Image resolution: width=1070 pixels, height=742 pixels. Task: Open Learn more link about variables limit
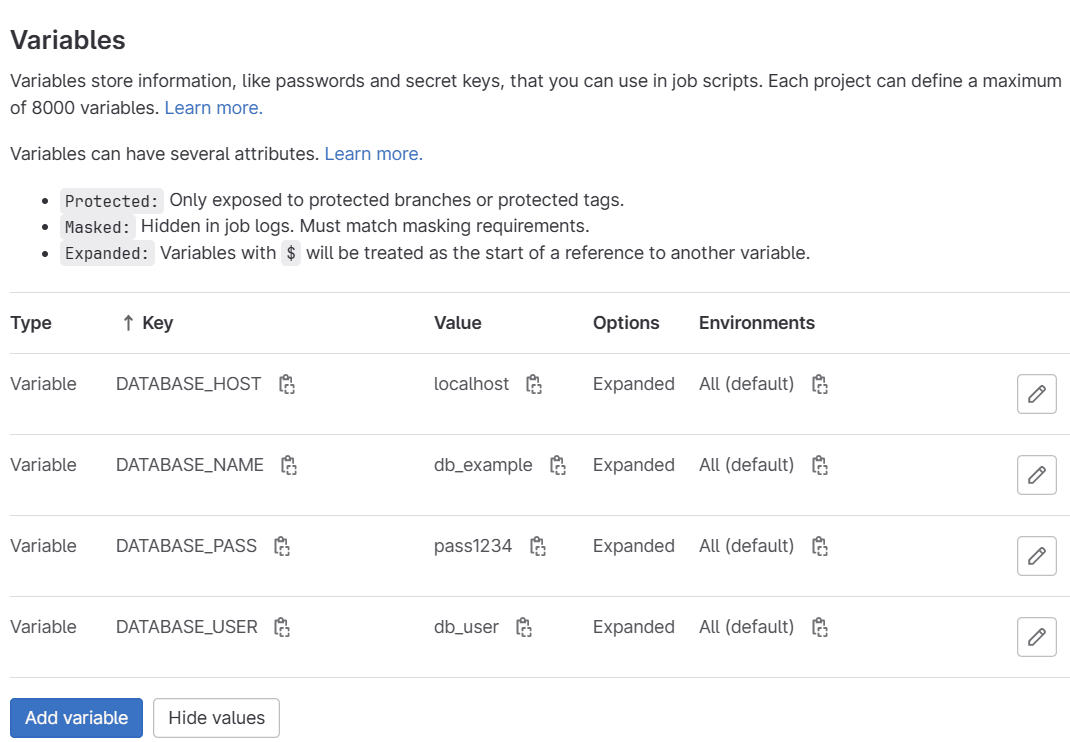point(214,108)
